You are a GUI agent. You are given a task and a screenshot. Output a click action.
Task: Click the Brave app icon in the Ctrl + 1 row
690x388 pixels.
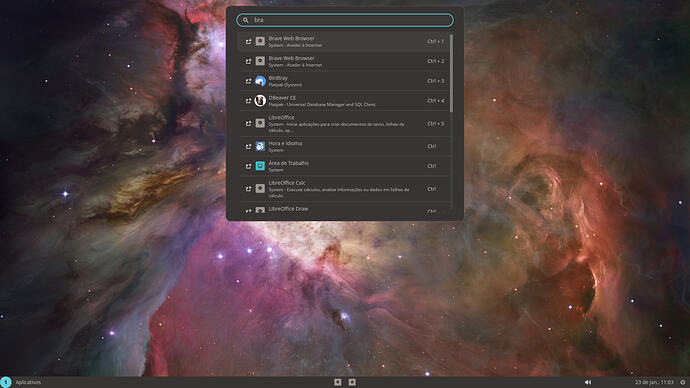(260, 41)
